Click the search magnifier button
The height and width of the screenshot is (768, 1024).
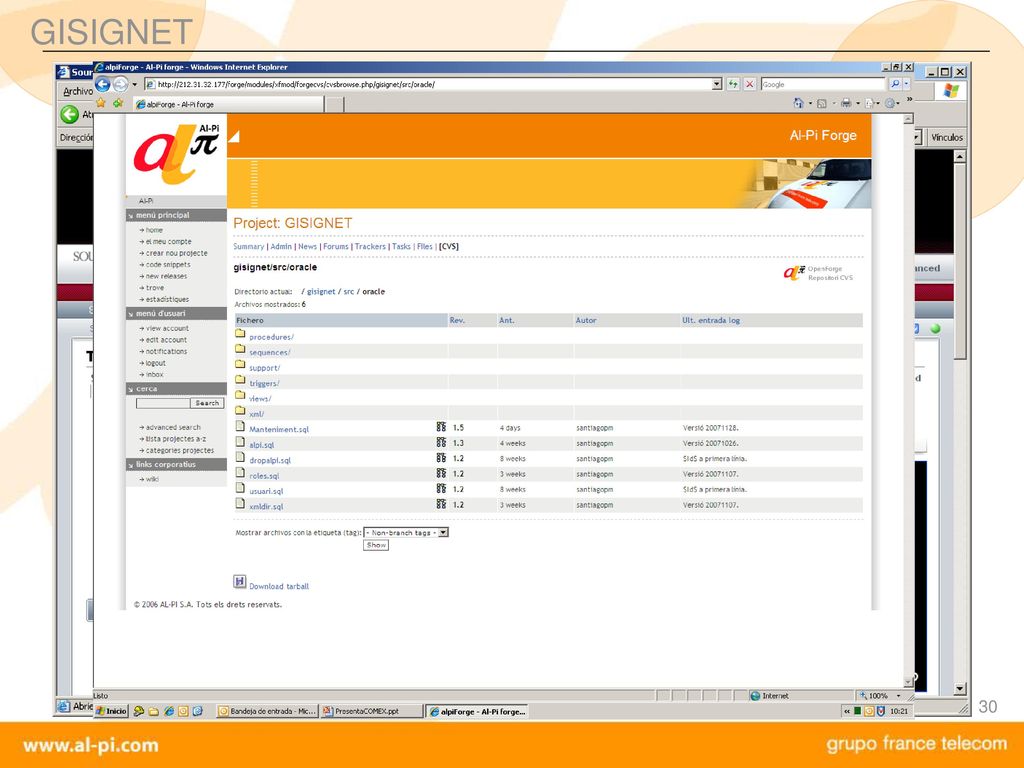(895, 84)
